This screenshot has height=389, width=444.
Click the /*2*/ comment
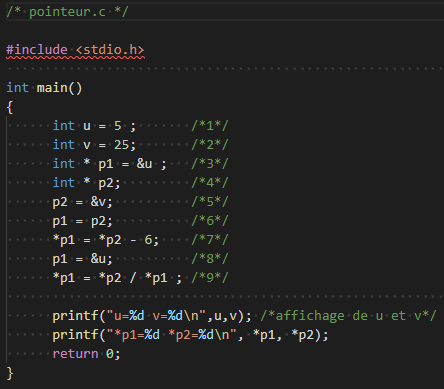pos(210,145)
